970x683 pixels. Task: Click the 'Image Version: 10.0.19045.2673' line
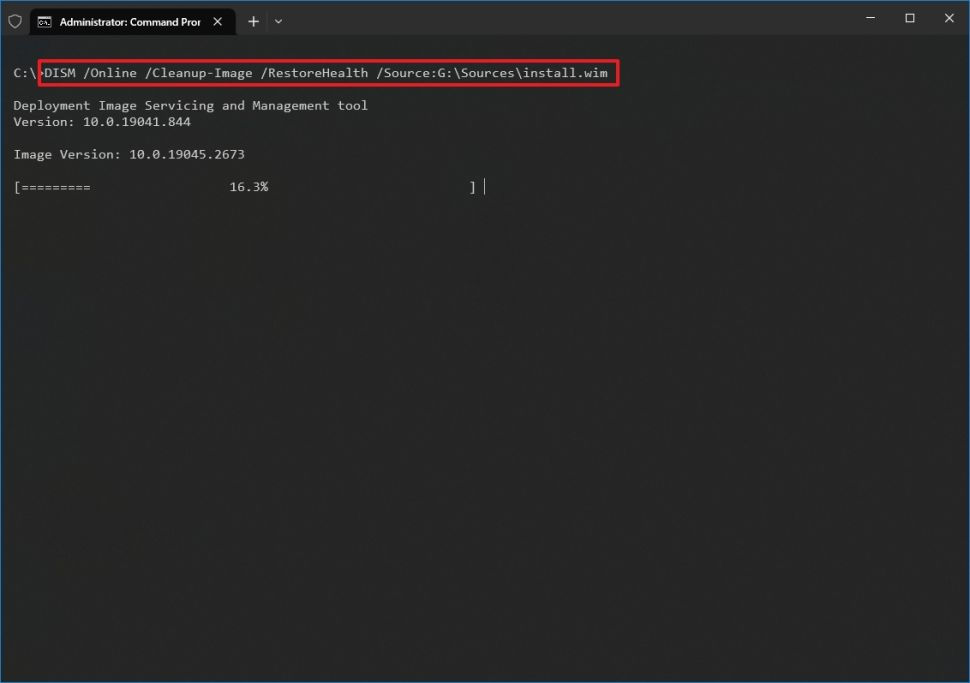(x=129, y=155)
